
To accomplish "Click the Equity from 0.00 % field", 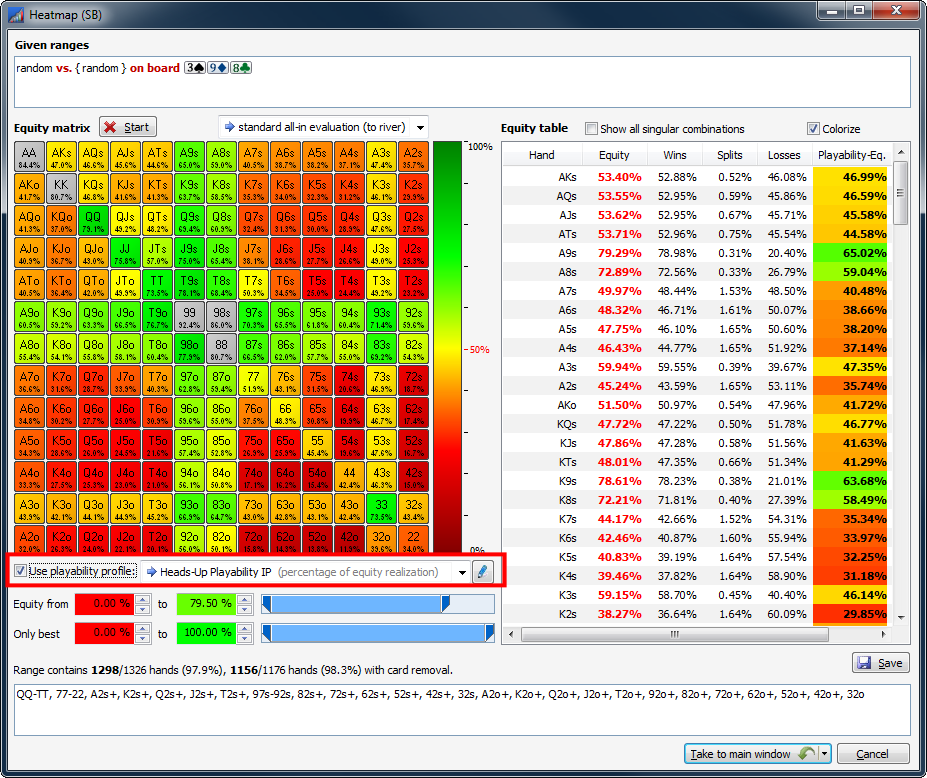I will (105, 604).
